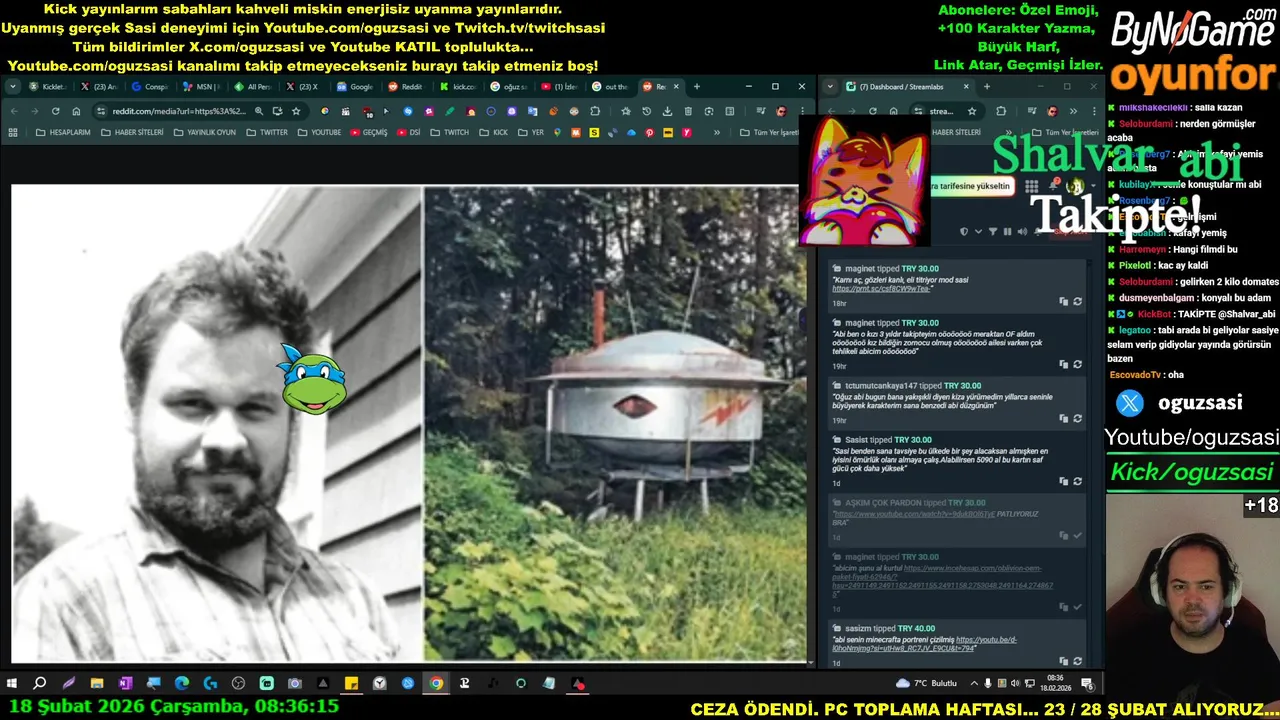Open Chrome three-dot menu in left browser

tap(801, 111)
